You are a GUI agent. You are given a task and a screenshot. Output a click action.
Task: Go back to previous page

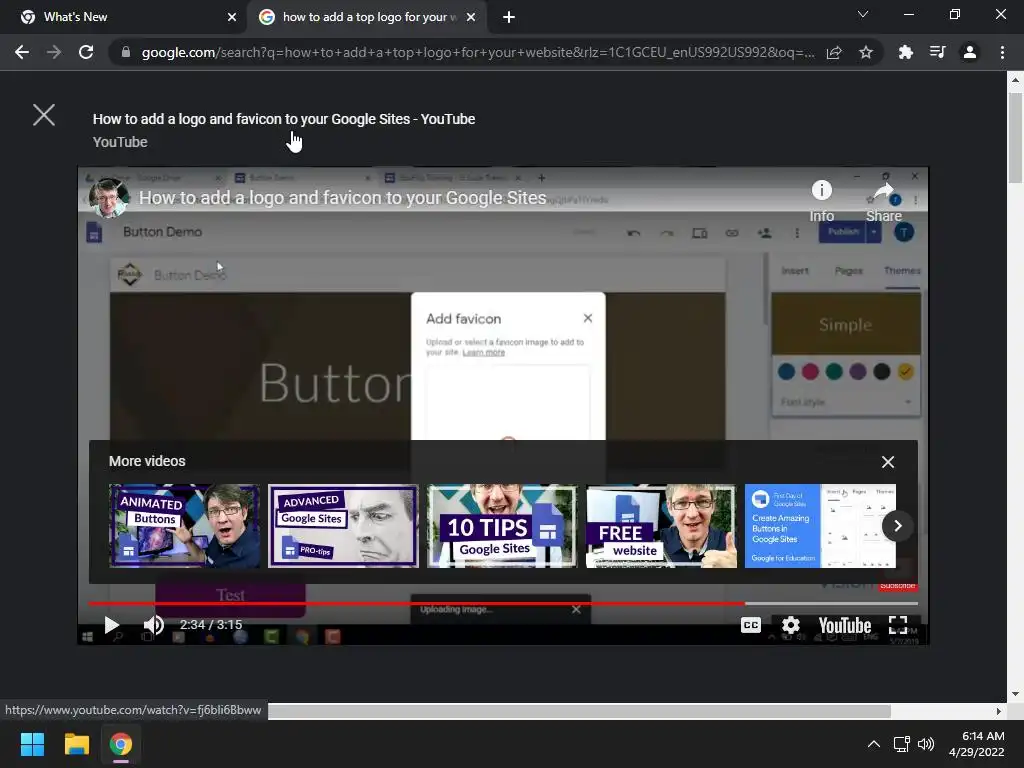click(22, 52)
